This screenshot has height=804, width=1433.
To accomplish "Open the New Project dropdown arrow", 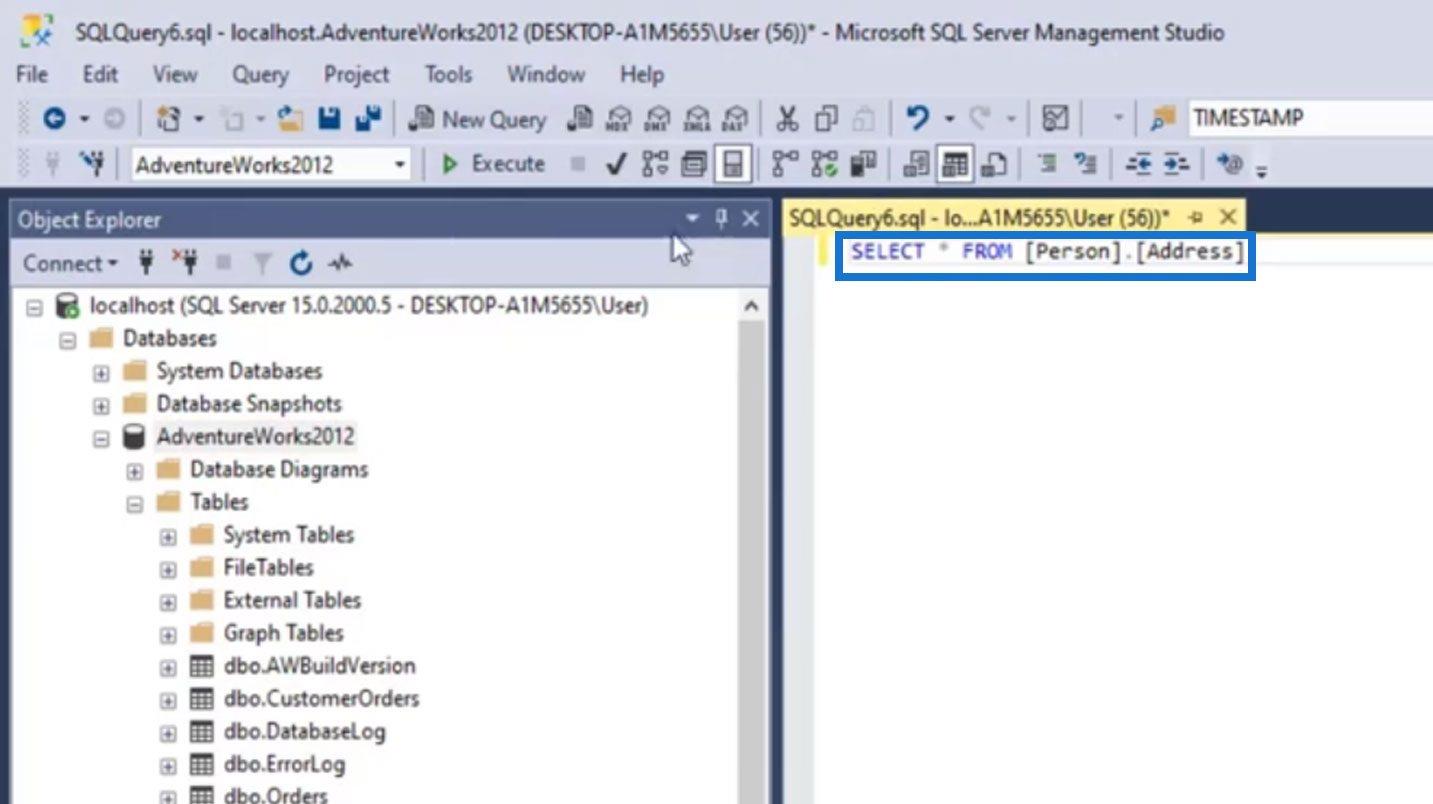I will pos(199,119).
